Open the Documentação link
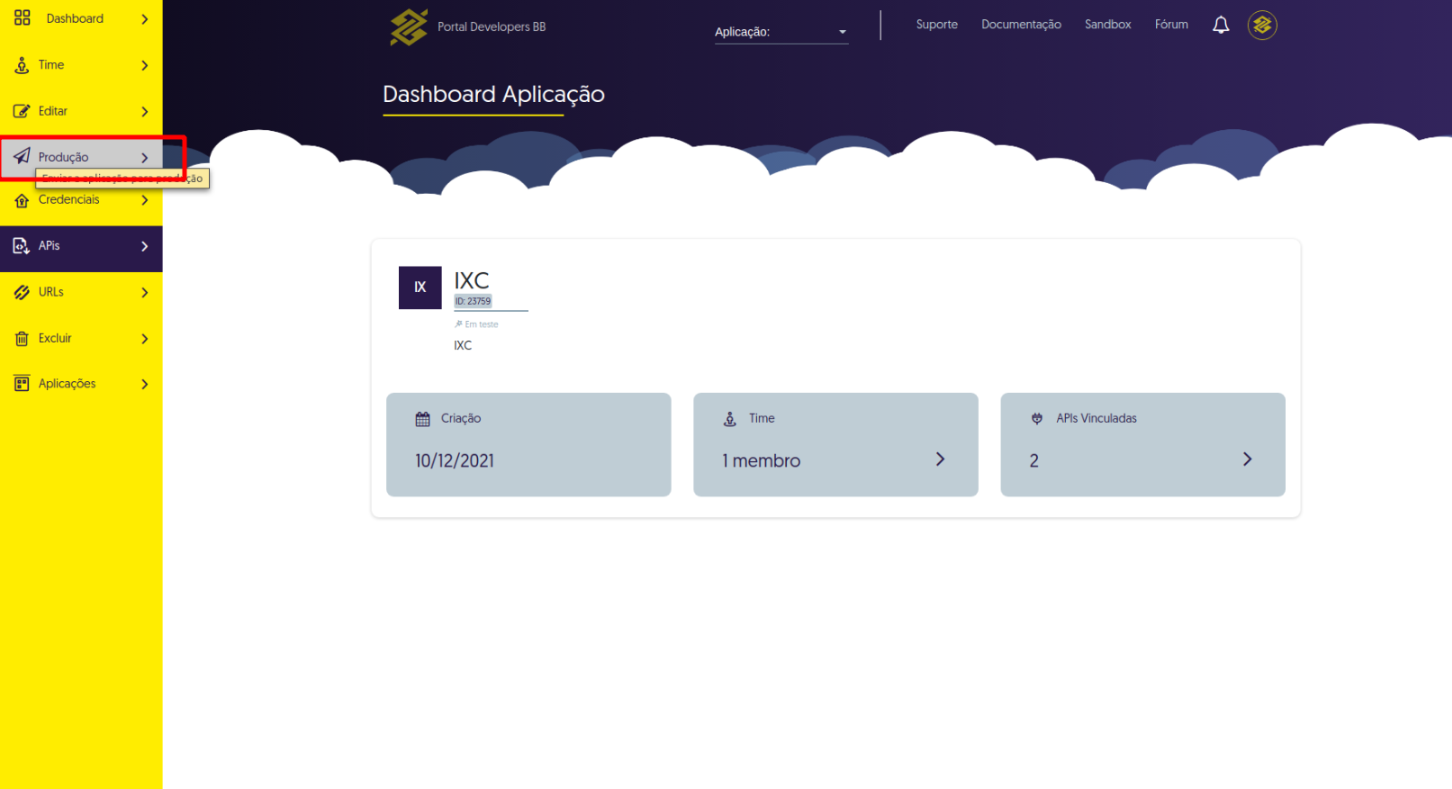This screenshot has height=789, width=1452. click(x=1021, y=25)
